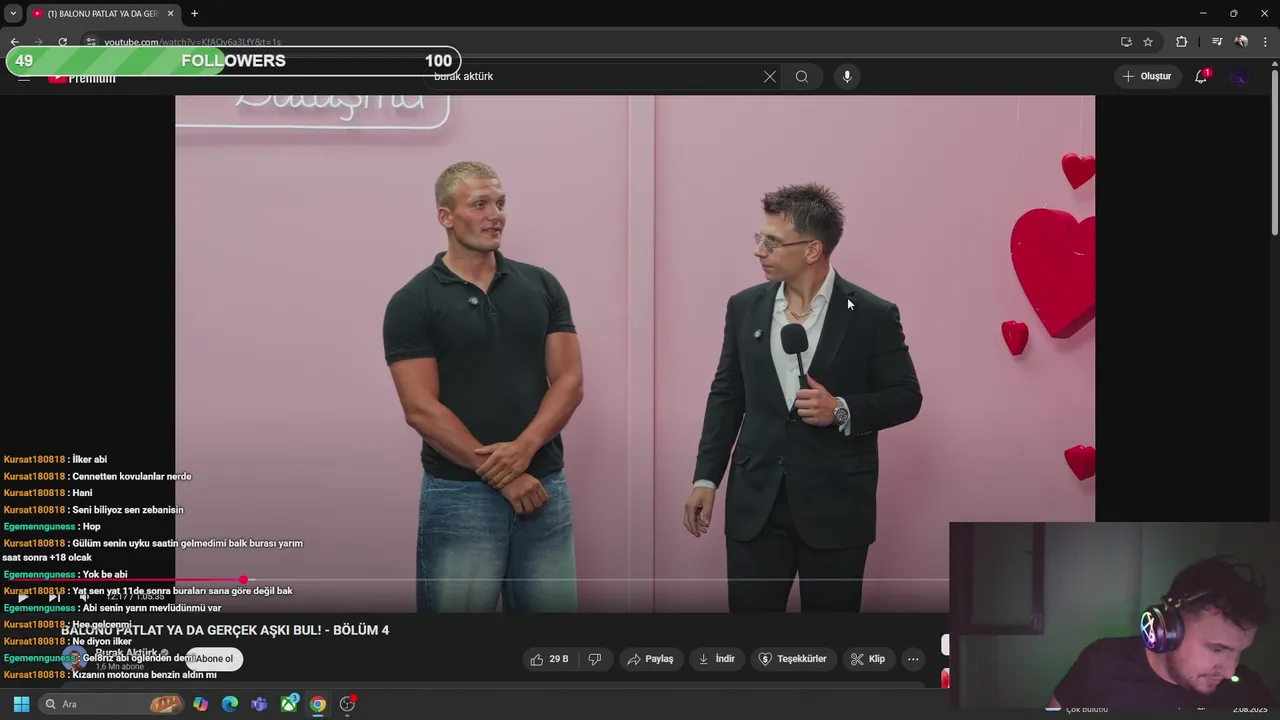The image size is (1280, 720).
Task: Play the video with play button
Action: point(23,597)
